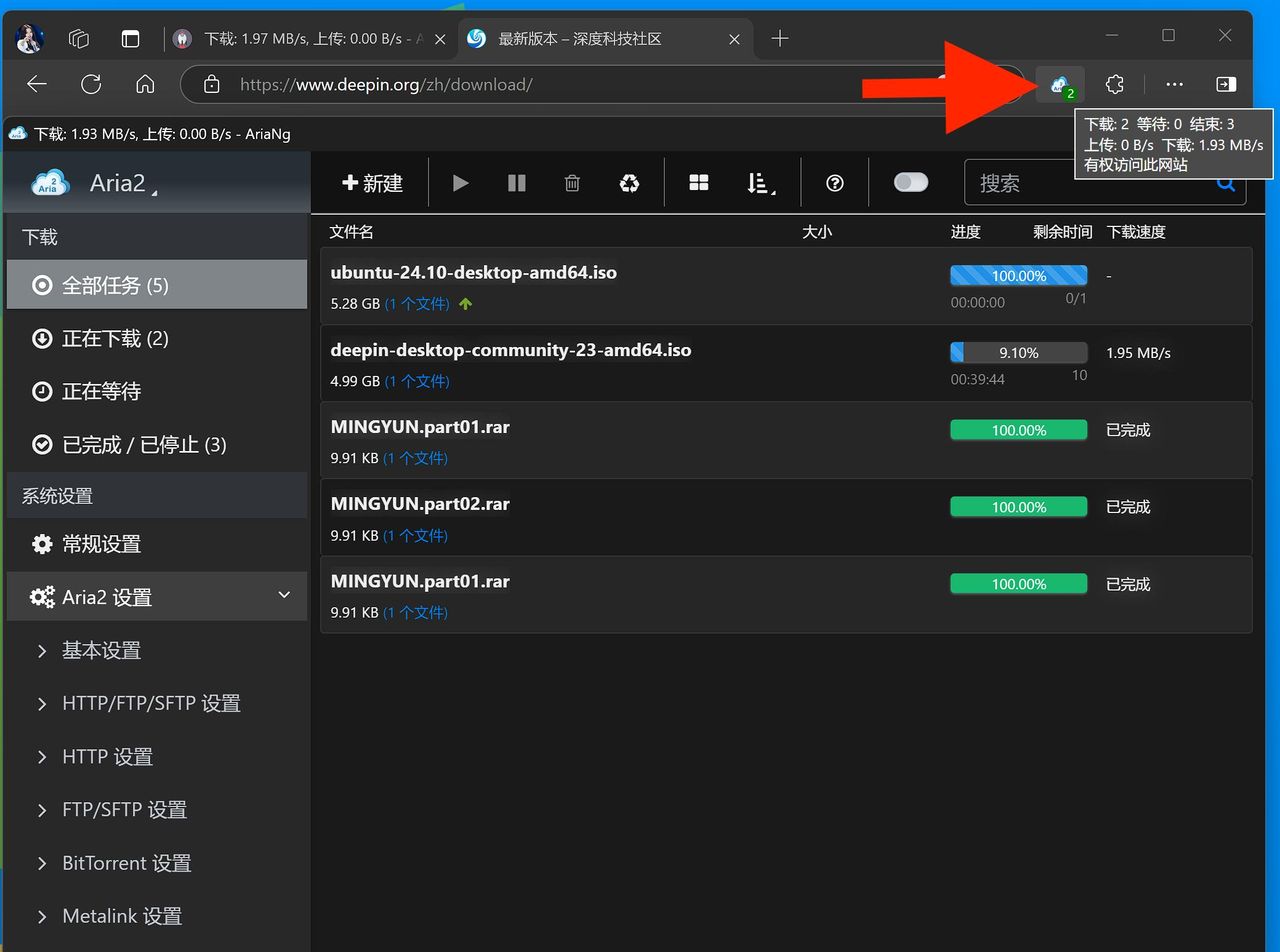Click the green upload arrow on ubuntu task
The image size is (1280, 952).
(x=465, y=304)
